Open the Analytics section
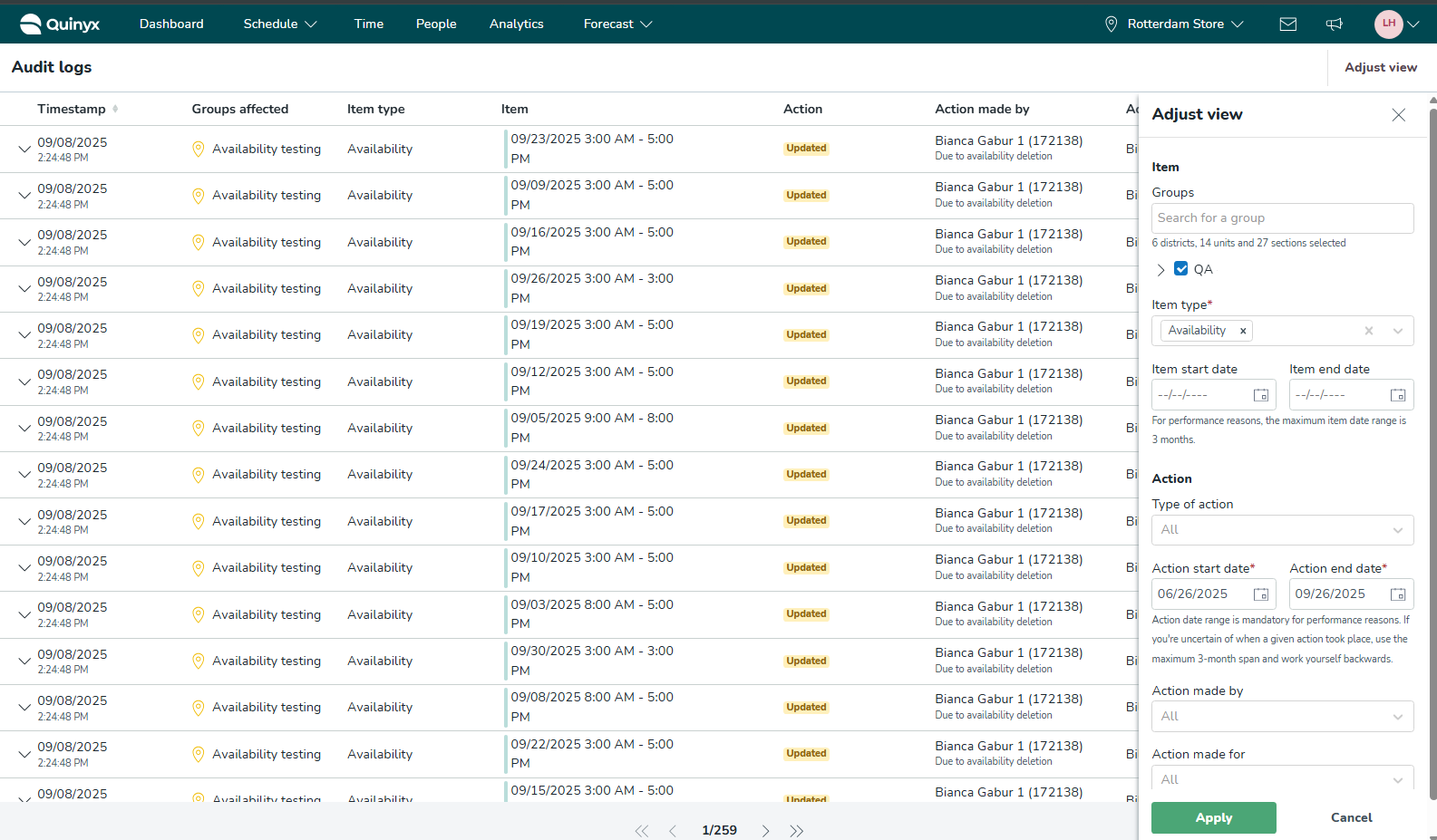The image size is (1437, 840). 517,24
